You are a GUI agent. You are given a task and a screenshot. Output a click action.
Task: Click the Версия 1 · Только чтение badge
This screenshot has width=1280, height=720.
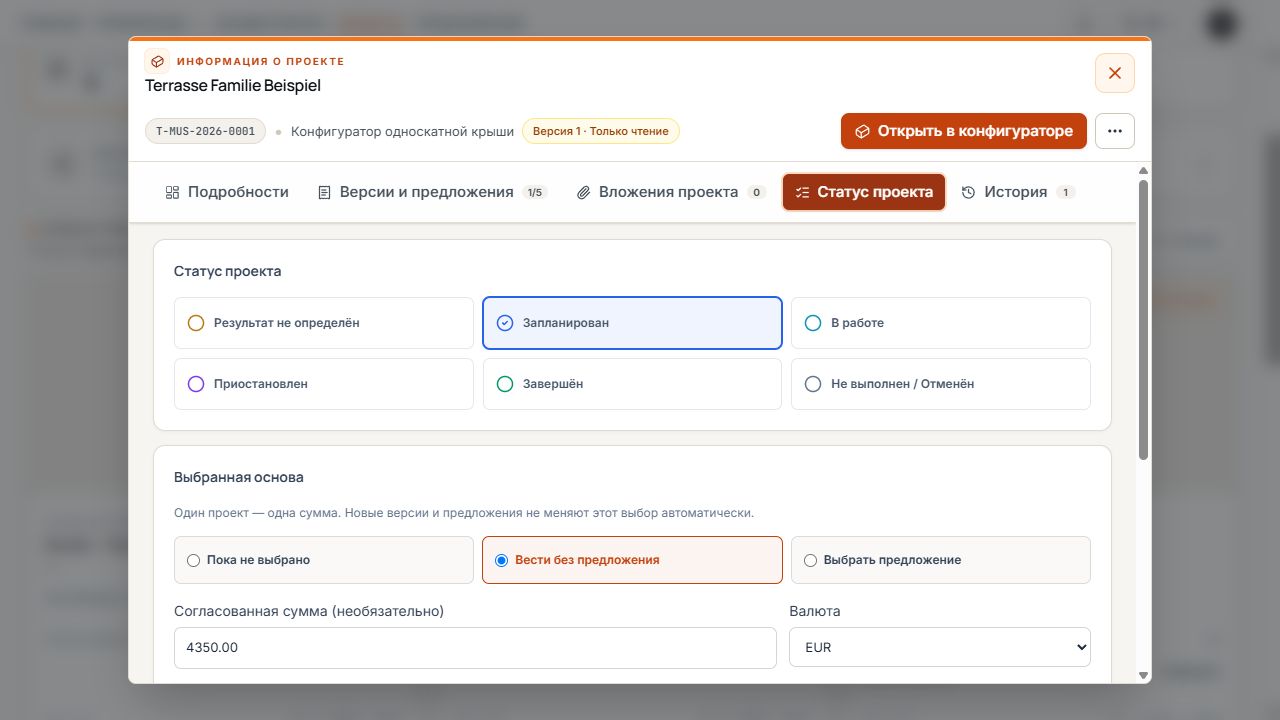601,131
